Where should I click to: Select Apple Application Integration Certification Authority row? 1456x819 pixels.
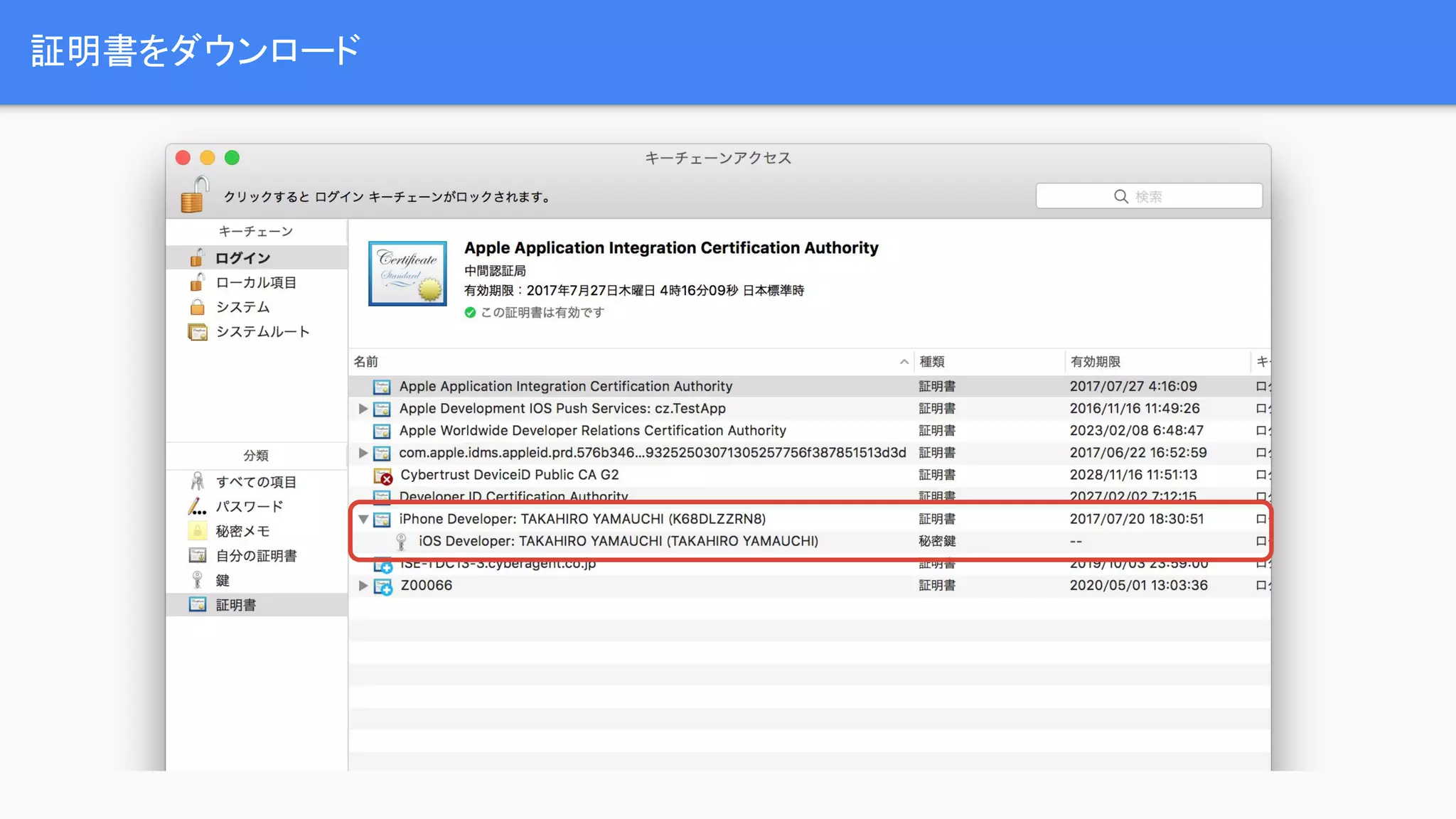click(x=809, y=386)
